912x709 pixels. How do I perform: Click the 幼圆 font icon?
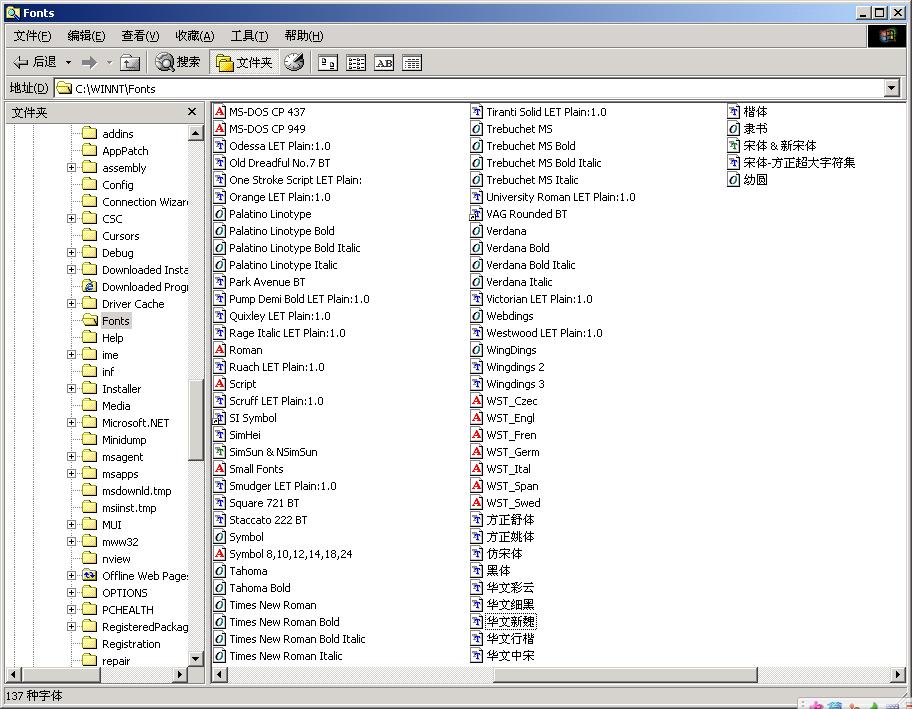pyautogui.click(x=733, y=179)
